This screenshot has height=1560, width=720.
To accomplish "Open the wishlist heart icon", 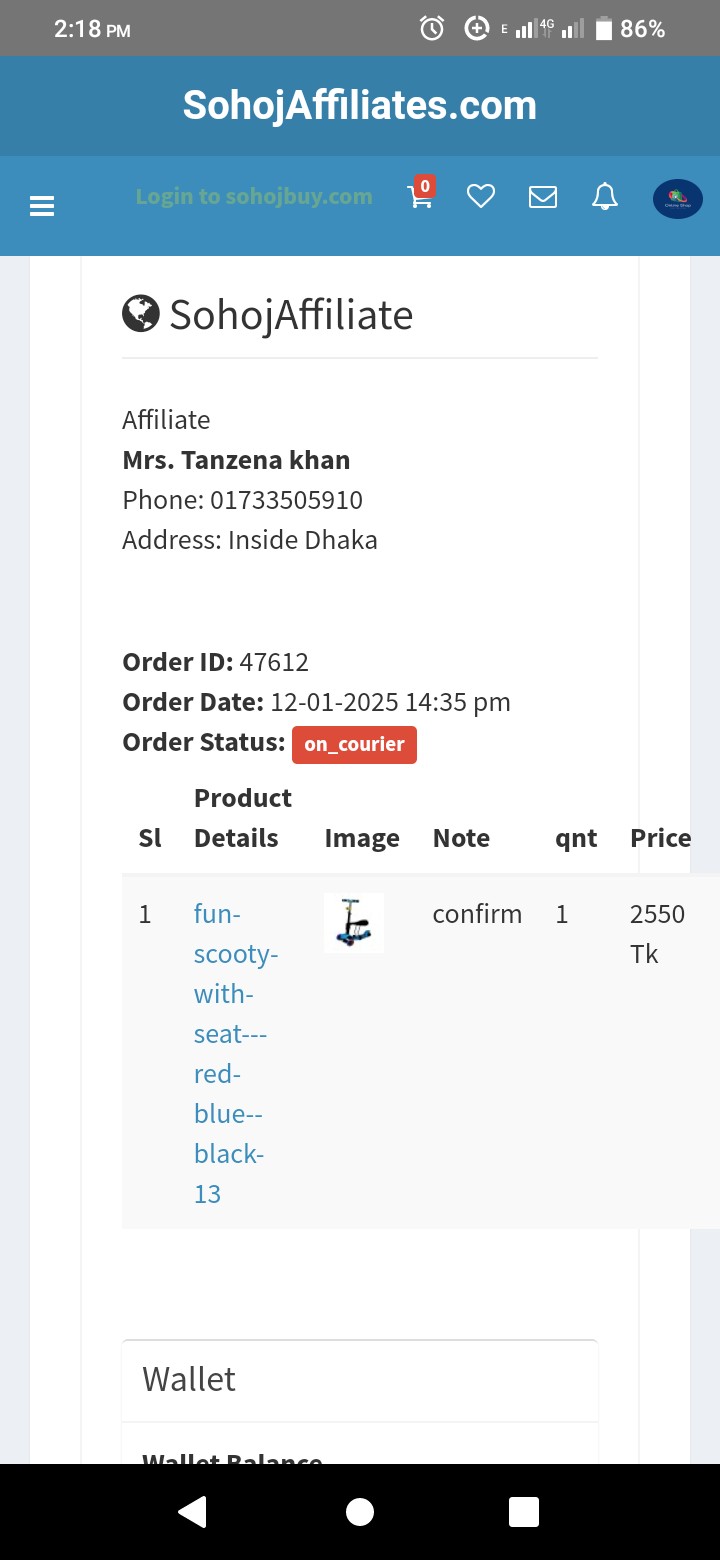I will tap(481, 197).
